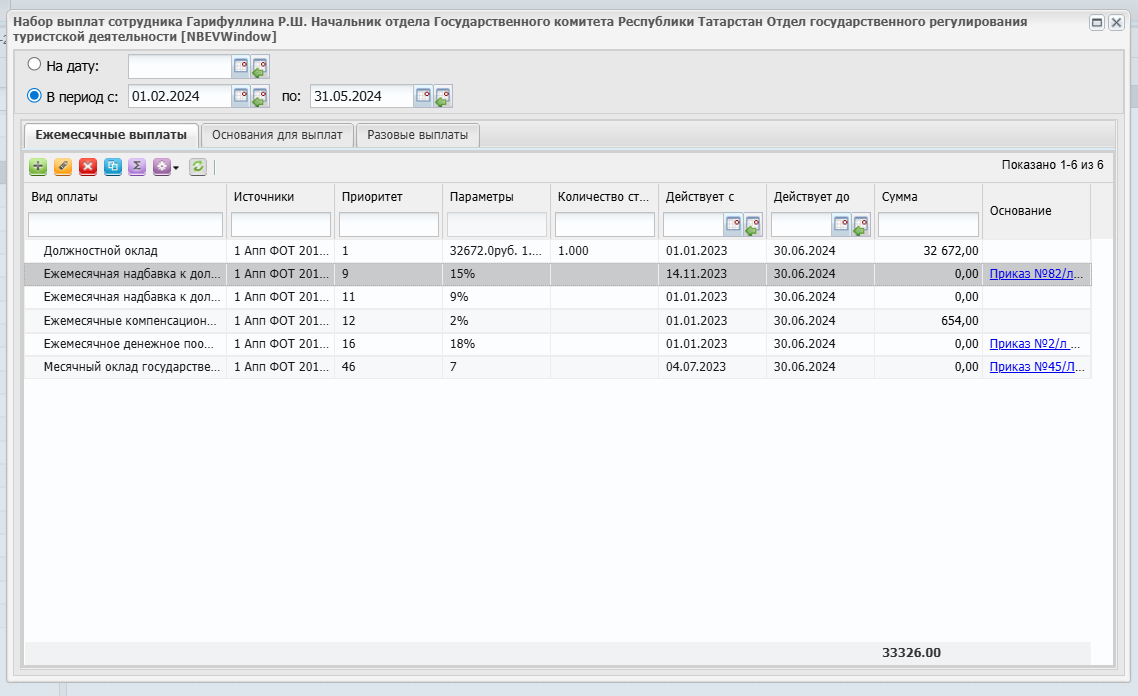Screen dimensions: 1138x696
Task: Open calendar in Действует до filter
Action: point(841,224)
